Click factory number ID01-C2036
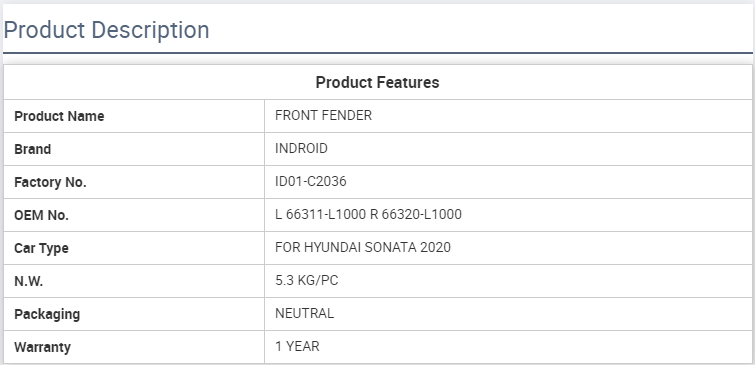The image size is (755, 365). (311, 182)
